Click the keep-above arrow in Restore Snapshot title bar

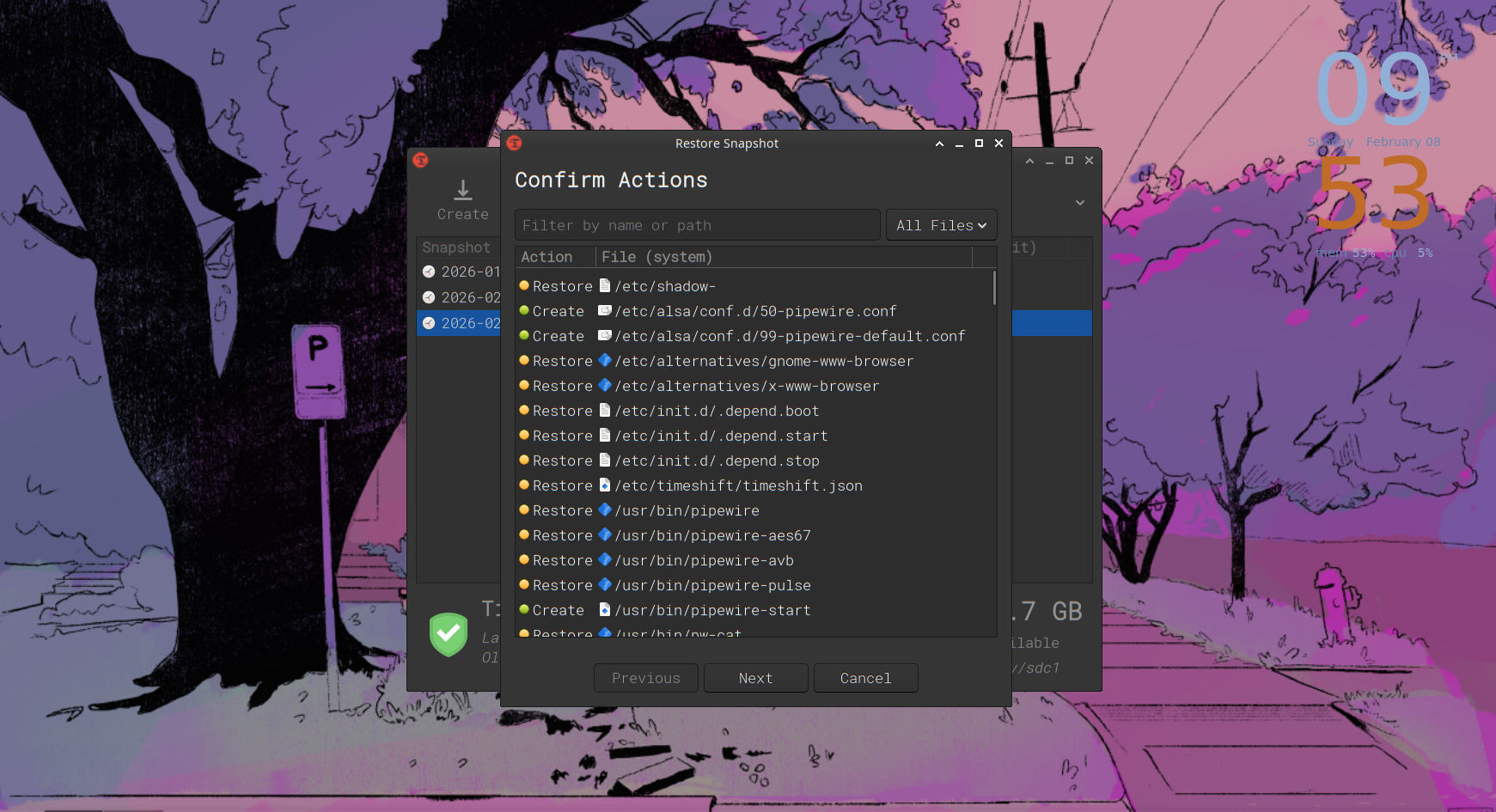[939, 143]
